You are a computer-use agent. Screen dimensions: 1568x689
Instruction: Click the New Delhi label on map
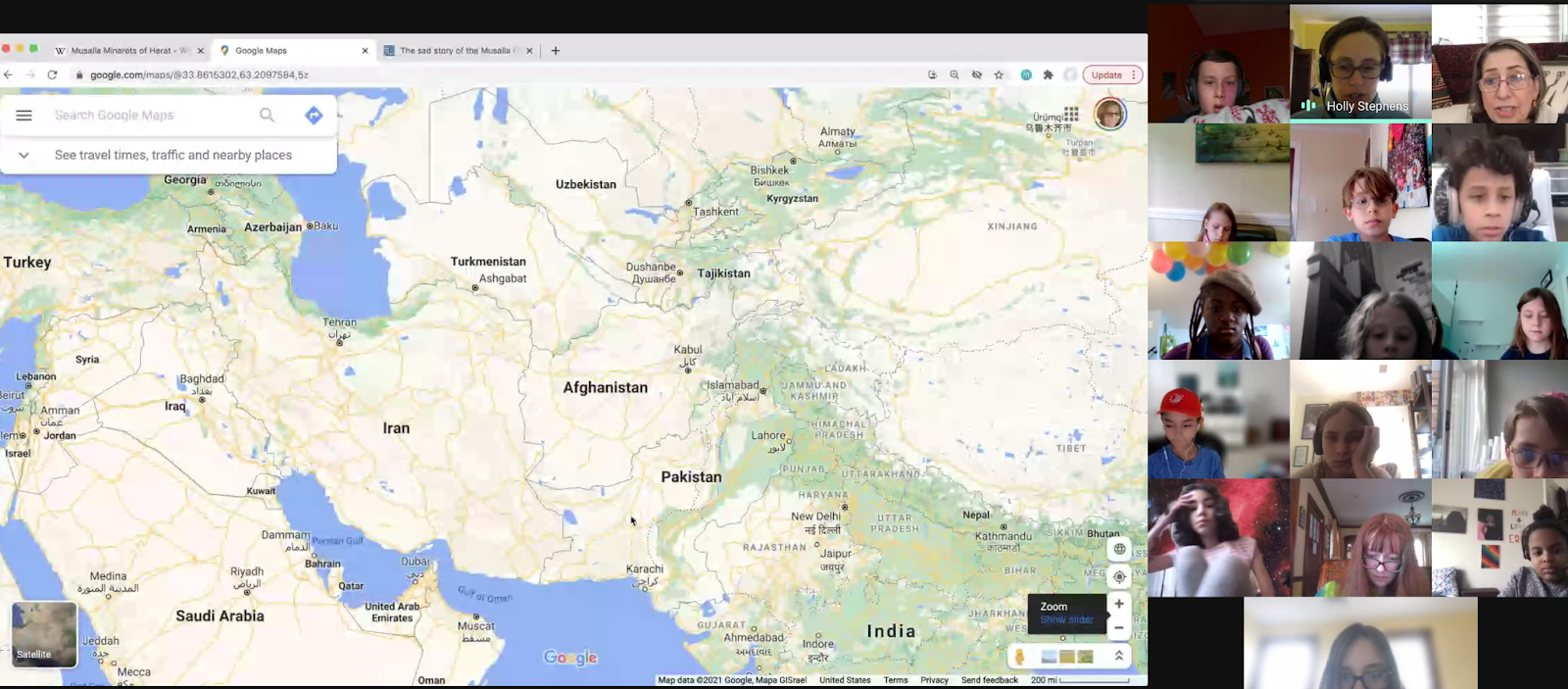[815, 517]
